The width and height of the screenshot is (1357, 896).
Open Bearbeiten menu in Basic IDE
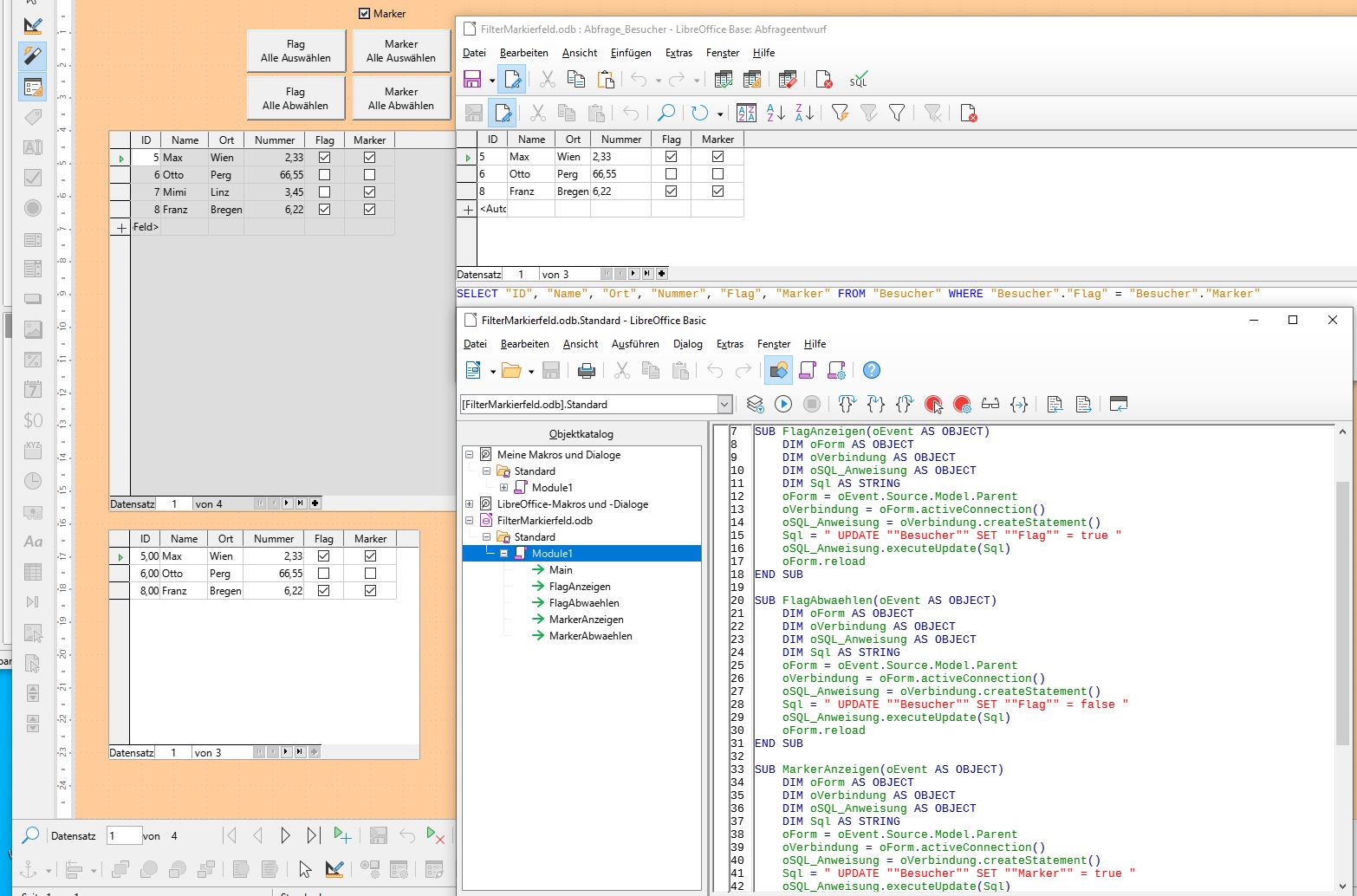click(x=524, y=343)
